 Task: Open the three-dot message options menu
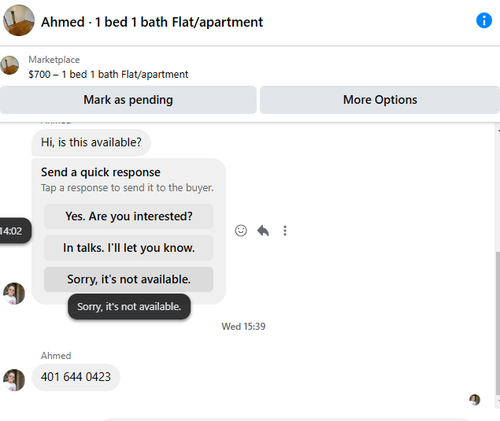coord(285,231)
